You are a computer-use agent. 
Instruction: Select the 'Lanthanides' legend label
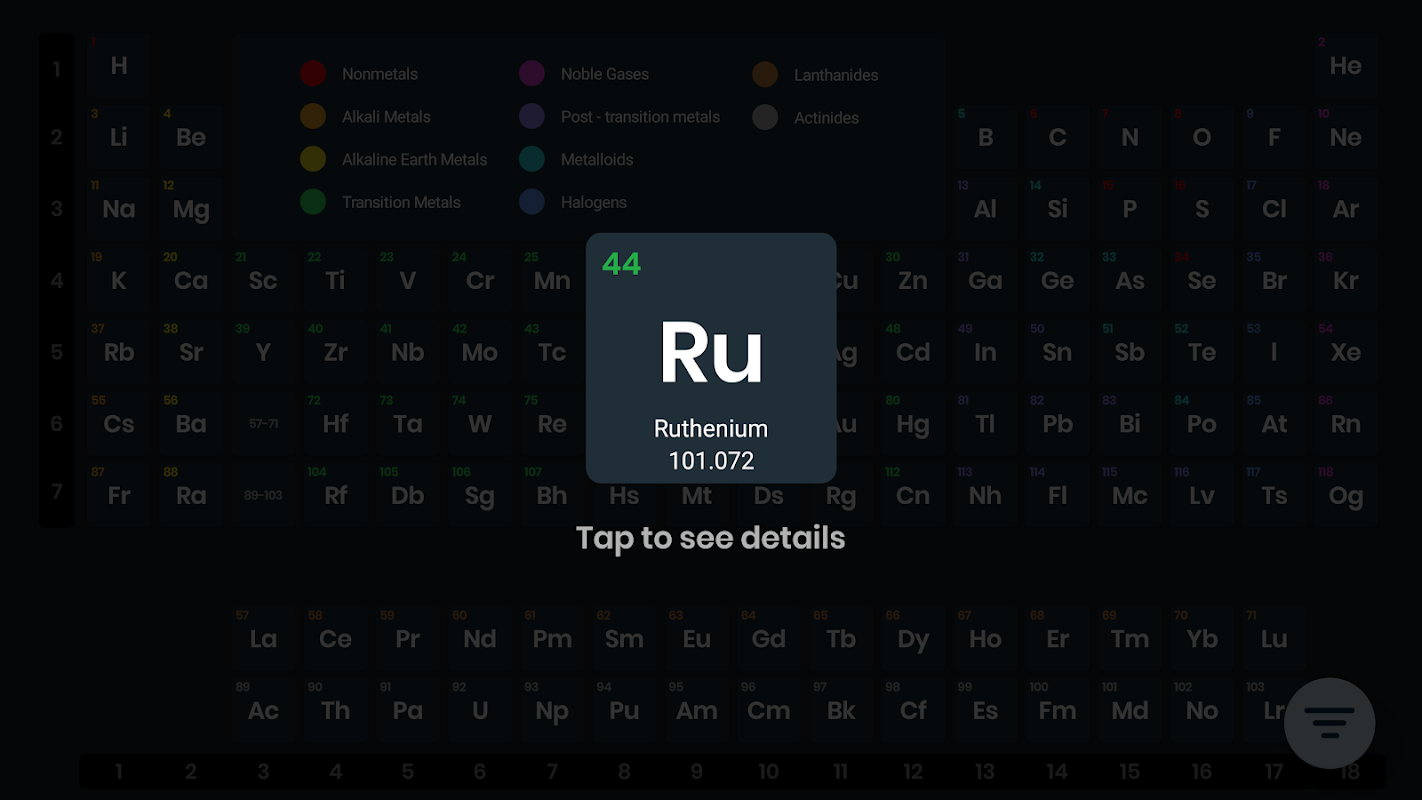point(836,75)
